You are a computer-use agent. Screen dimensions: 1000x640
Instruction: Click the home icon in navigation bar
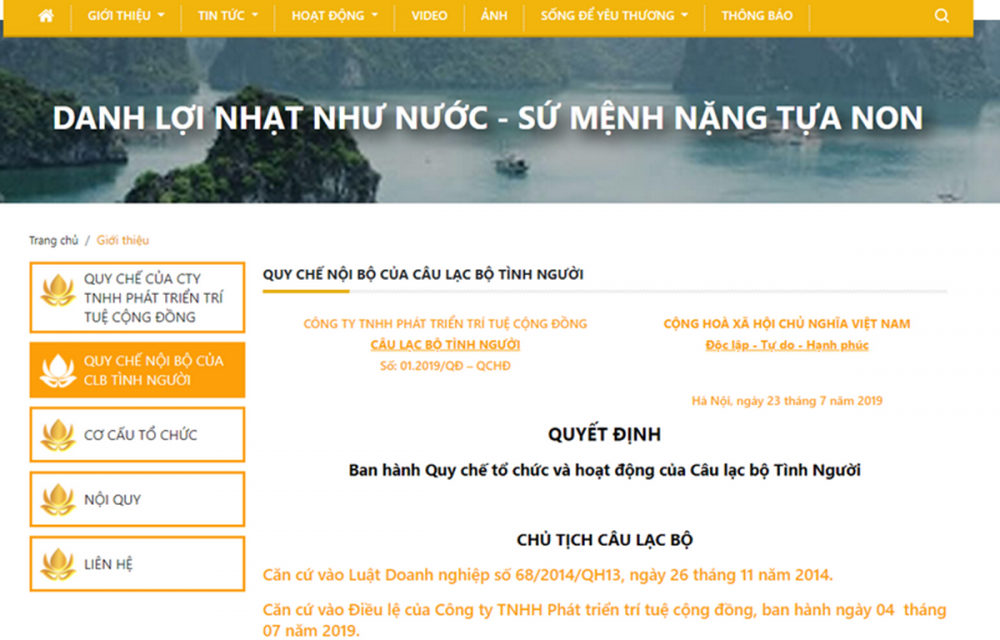tap(46, 16)
